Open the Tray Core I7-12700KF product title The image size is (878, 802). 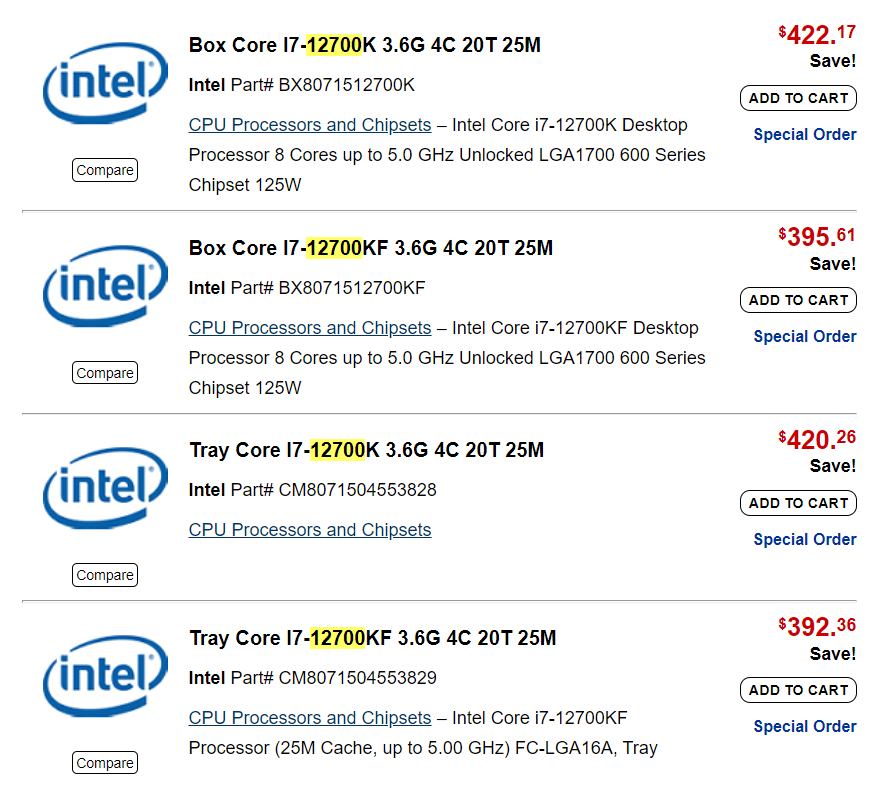(x=373, y=638)
